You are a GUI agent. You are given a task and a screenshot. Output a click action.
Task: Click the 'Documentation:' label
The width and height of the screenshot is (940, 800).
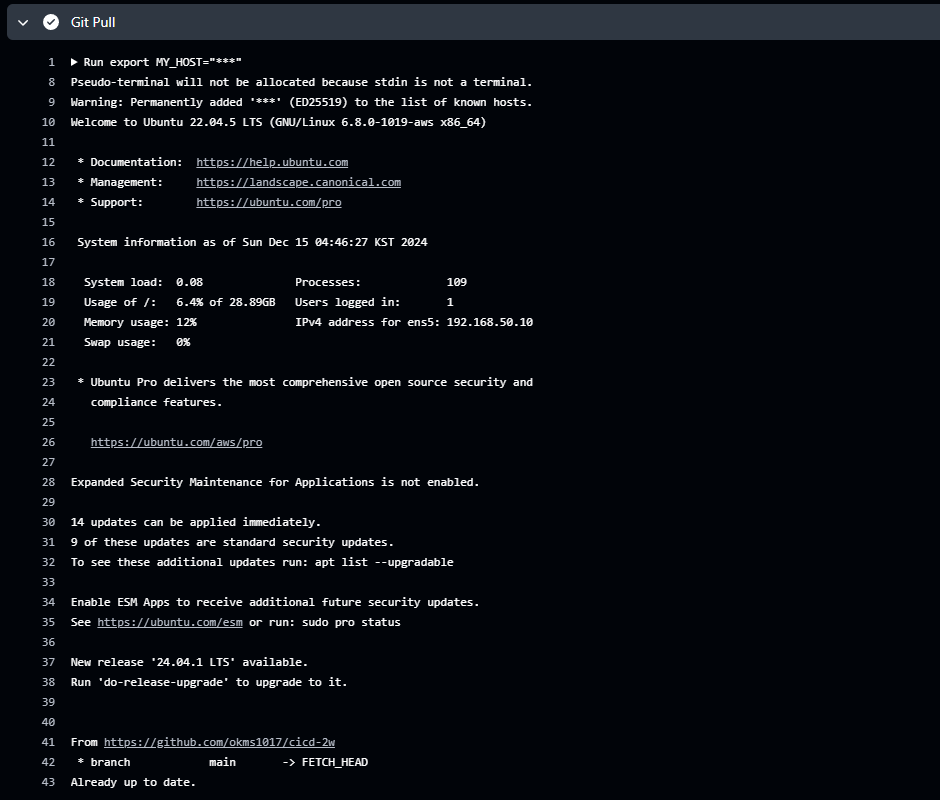pyautogui.click(x=136, y=162)
